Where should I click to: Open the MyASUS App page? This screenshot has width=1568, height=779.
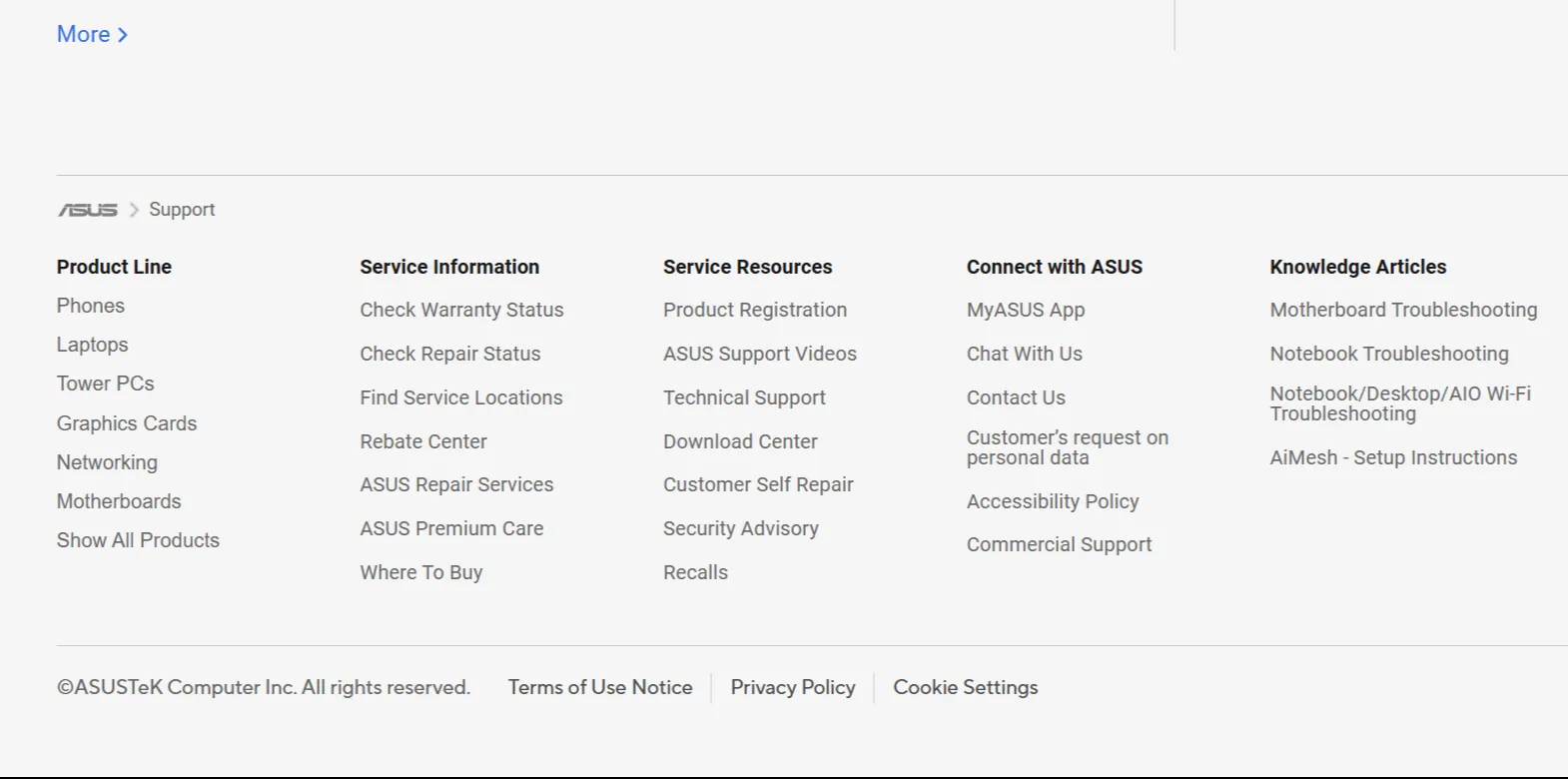coord(1025,310)
